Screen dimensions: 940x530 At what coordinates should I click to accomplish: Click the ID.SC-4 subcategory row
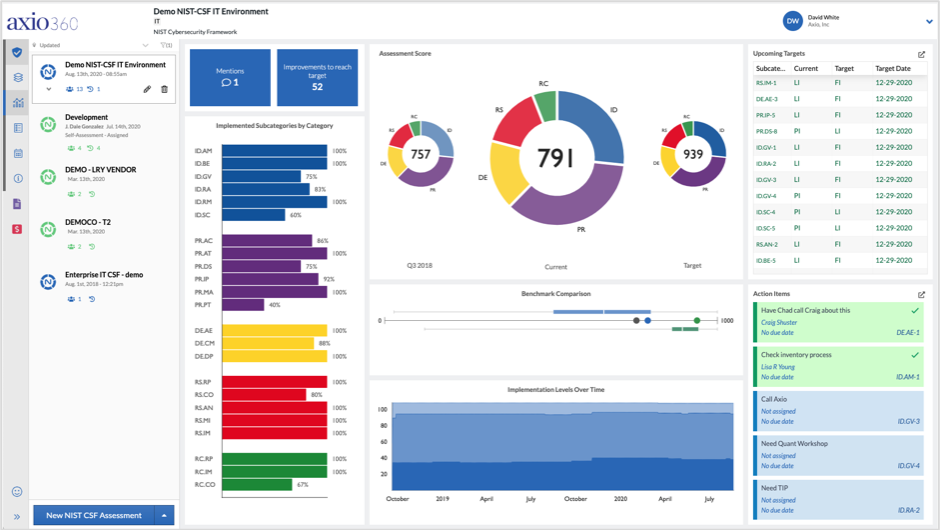coord(839,212)
